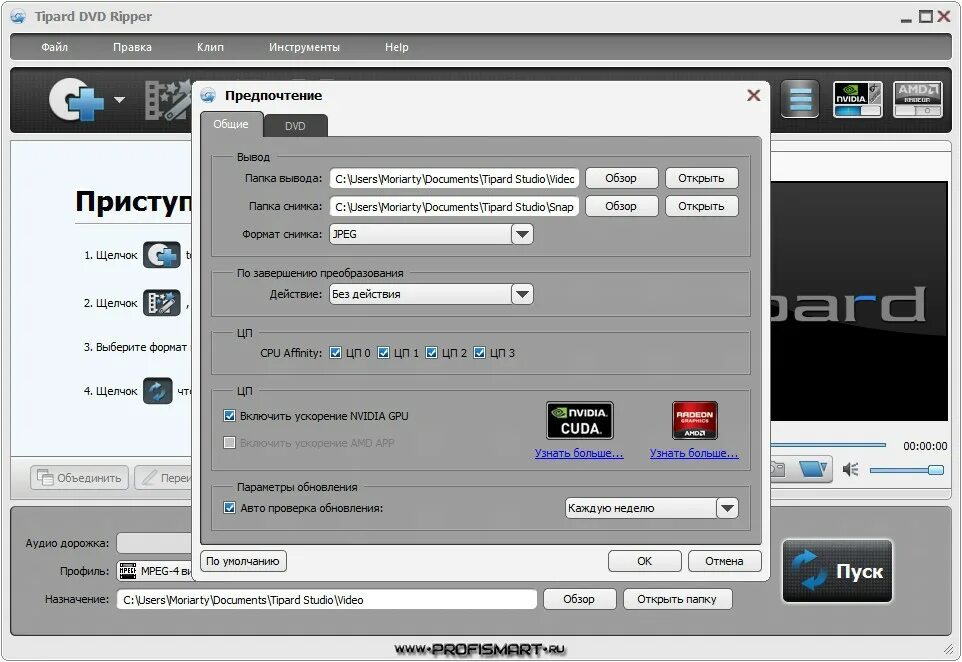Click the Отмена button
Image resolution: width=962 pixels, height=662 pixels.
[725, 561]
